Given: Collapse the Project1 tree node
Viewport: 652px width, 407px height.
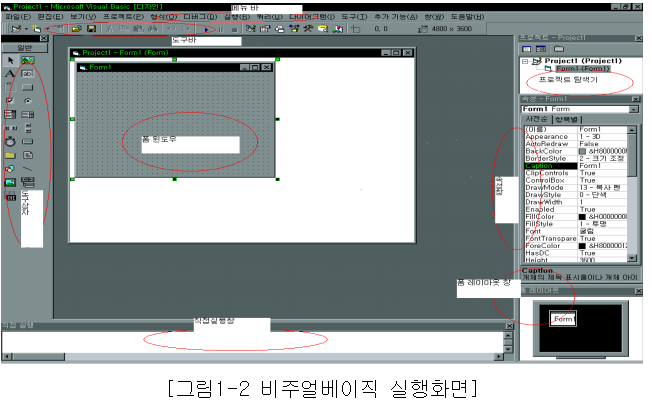Looking at the screenshot, I should (525, 61).
